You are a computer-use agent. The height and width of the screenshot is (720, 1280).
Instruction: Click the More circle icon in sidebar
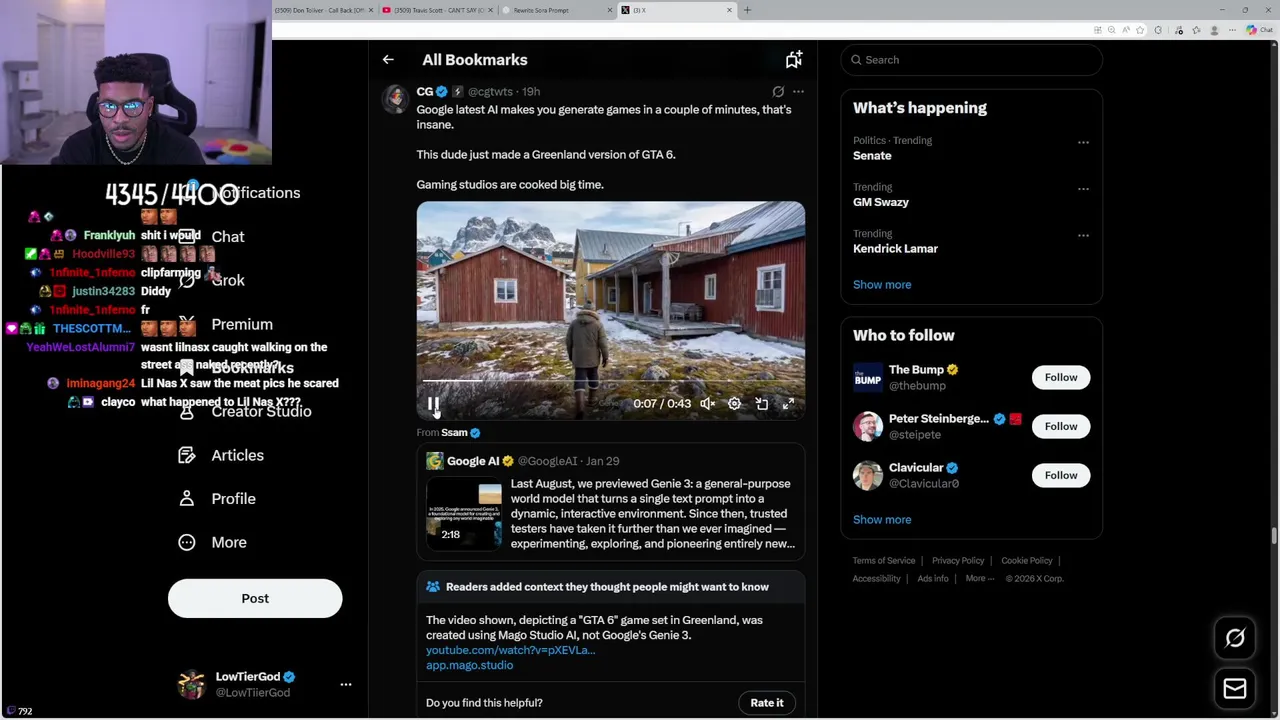pyautogui.click(x=187, y=542)
